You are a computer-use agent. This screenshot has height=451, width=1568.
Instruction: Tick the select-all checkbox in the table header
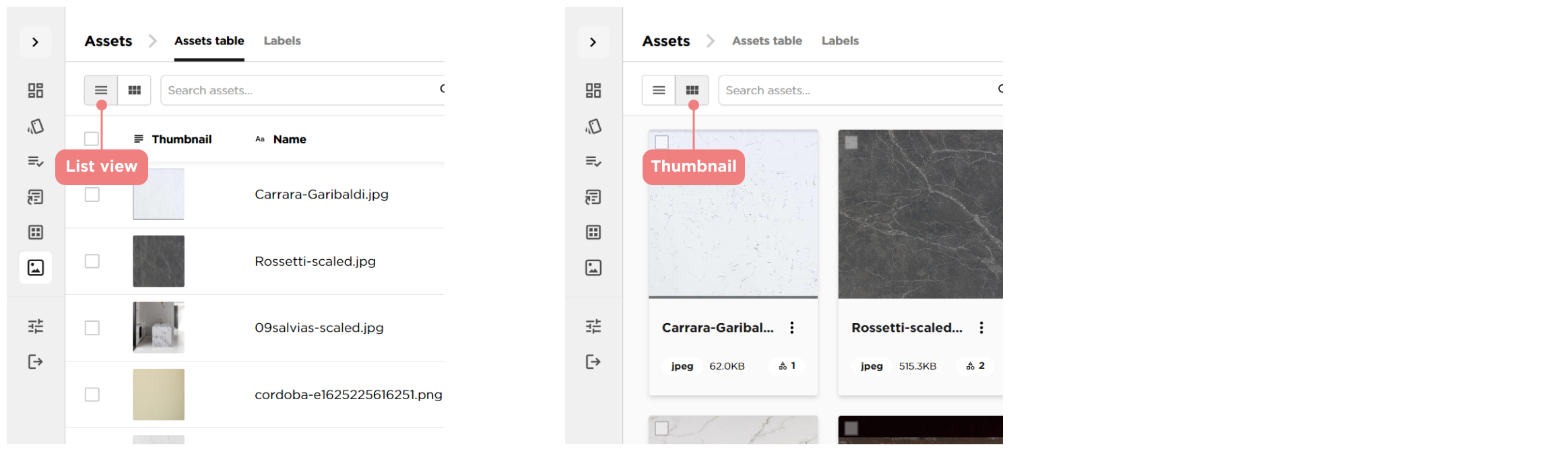(x=92, y=139)
